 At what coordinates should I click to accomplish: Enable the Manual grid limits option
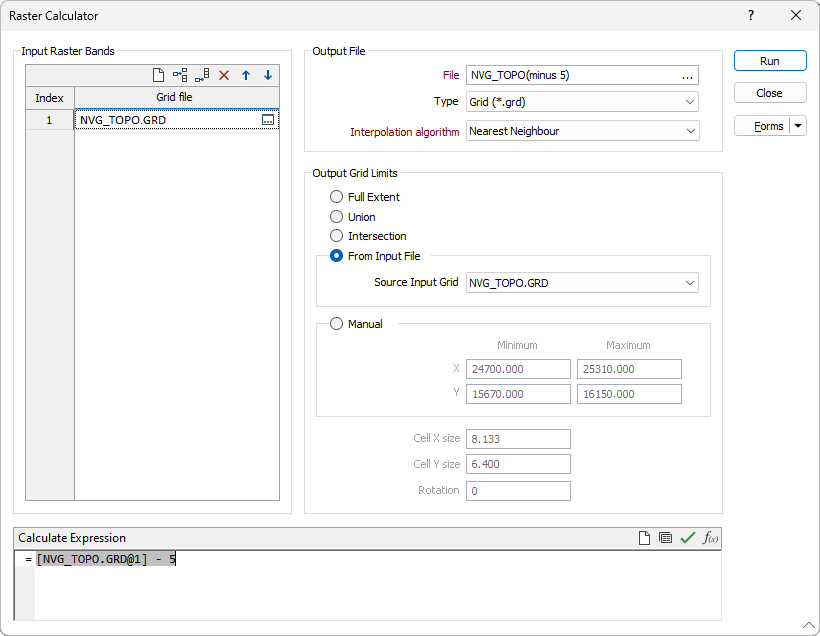click(337, 324)
